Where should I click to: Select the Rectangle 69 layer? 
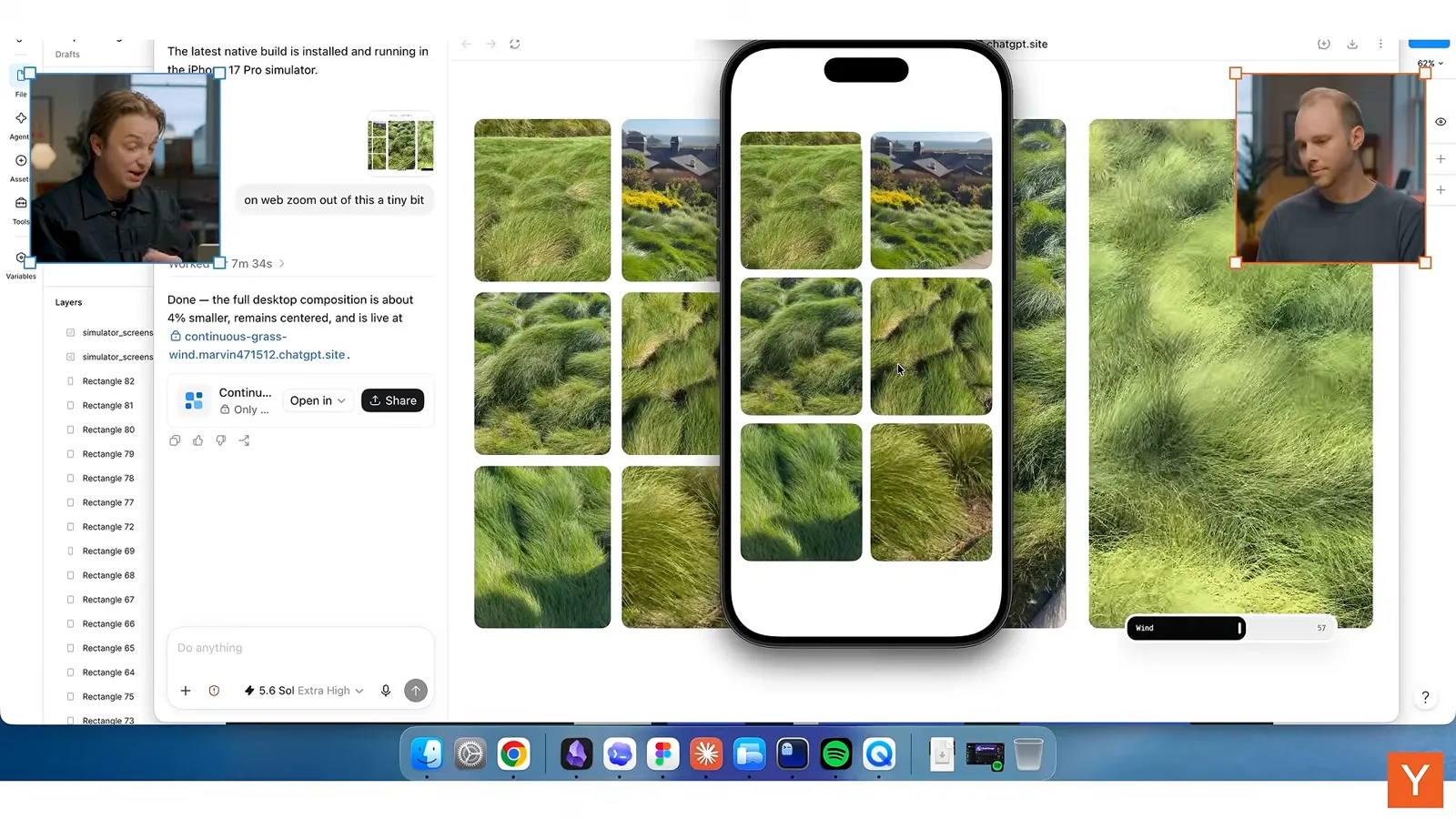[x=108, y=551]
